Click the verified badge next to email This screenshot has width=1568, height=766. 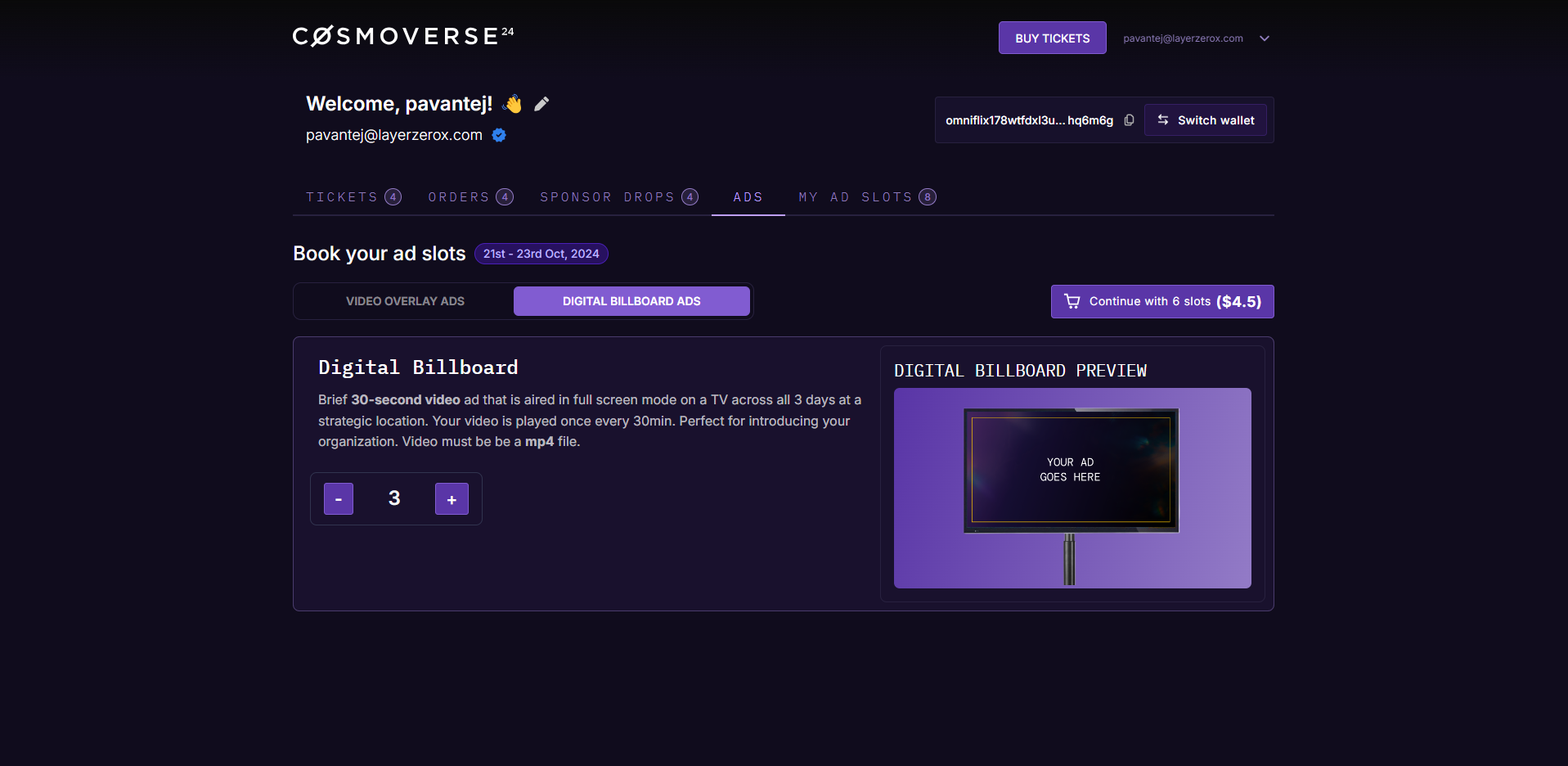click(499, 135)
